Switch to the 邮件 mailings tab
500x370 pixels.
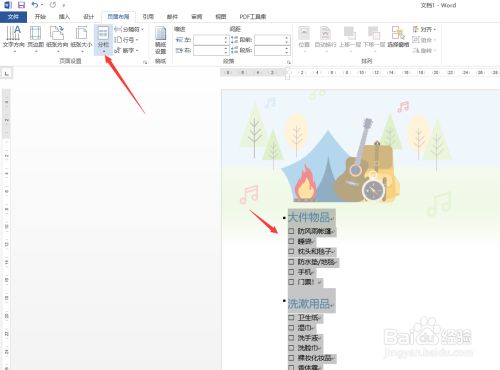pos(172,17)
